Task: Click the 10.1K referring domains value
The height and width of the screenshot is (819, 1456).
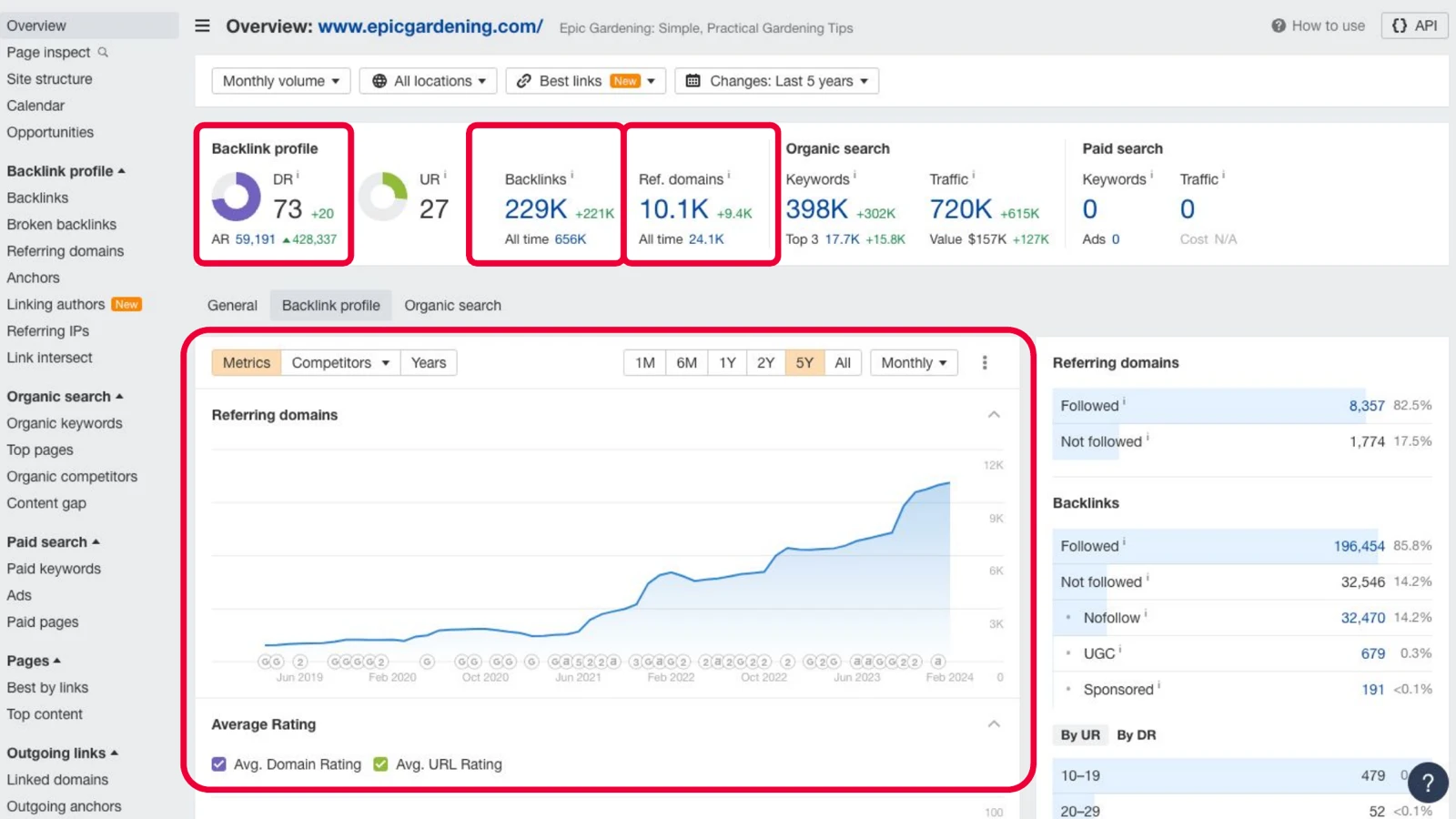Action: (x=674, y=209)
